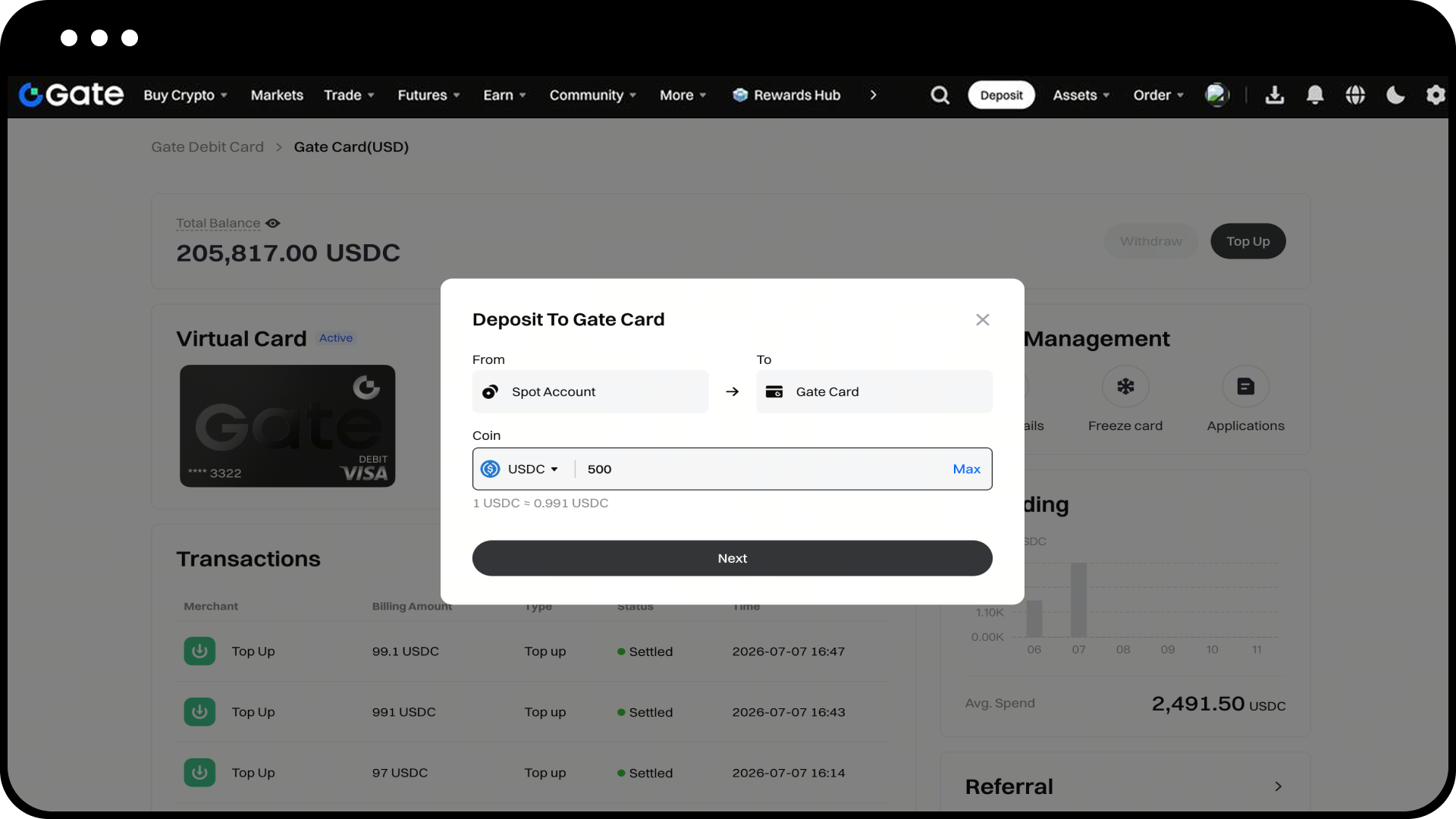Toggle Total Balance visibility eye icon
Image resolution: width=1456 pixels, height=819 pixels.
click(x=273, y=223)
